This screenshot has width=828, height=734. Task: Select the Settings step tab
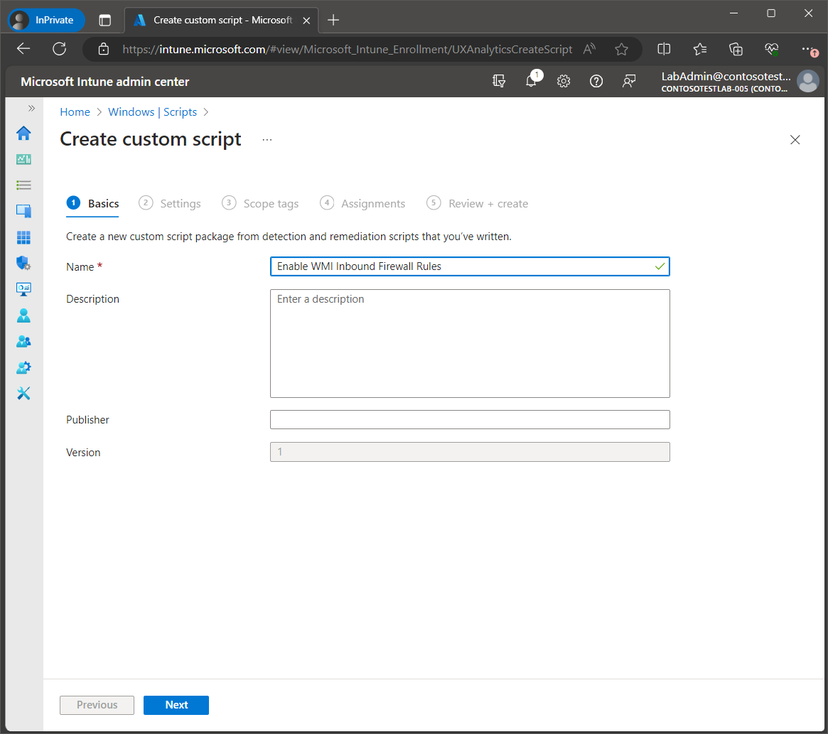[170, 203]
